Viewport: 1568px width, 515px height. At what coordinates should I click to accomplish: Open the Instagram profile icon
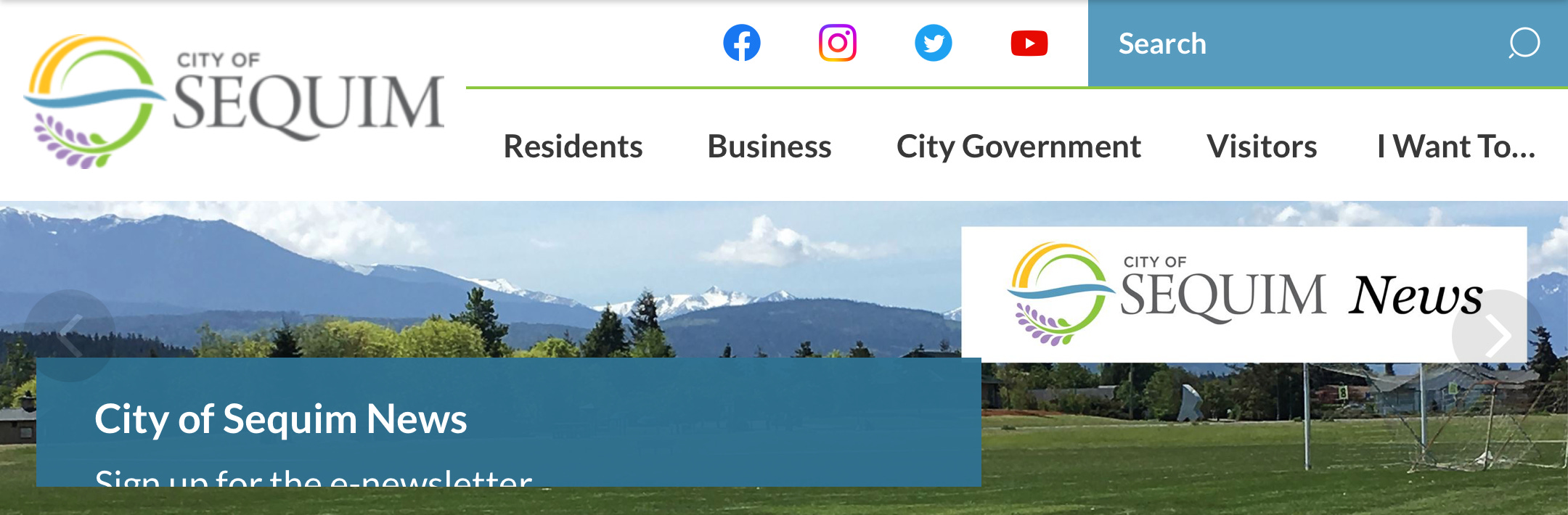[x=838, y=43]
